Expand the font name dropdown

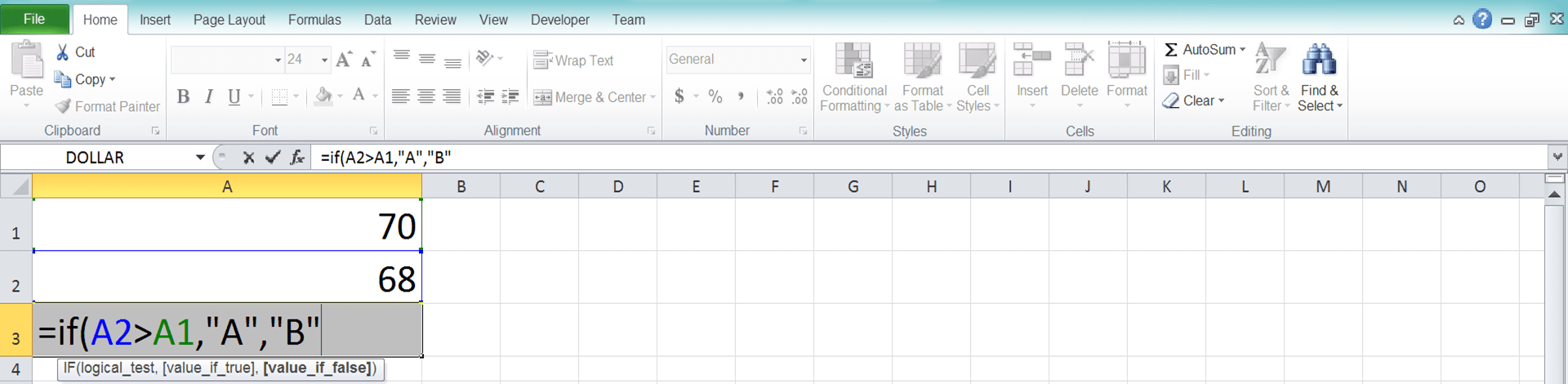coord(278,60)
